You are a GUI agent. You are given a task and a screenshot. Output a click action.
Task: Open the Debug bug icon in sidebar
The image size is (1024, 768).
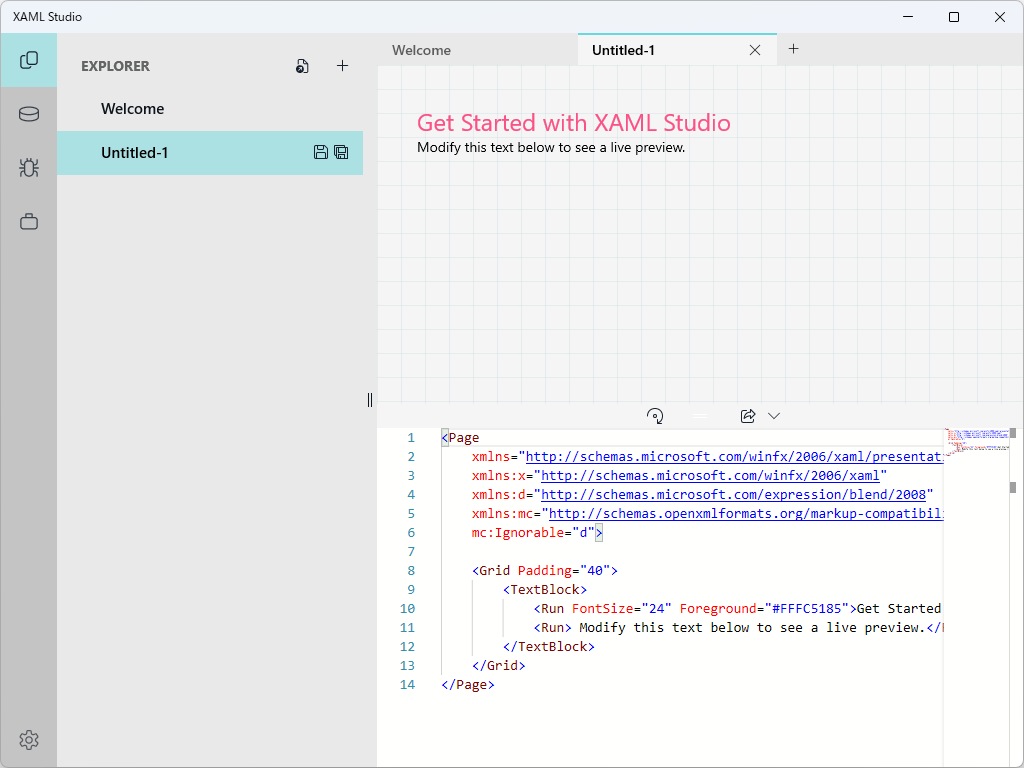tap(29, 168)
